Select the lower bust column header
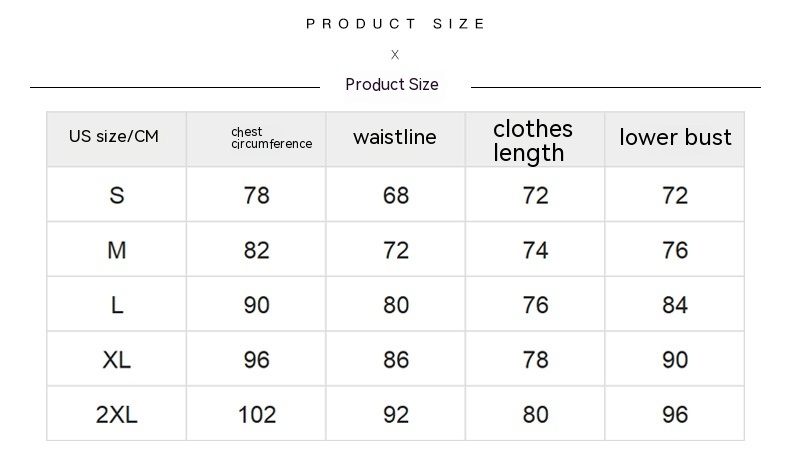Viewport: 790px width, 451px height. [675, 138]
